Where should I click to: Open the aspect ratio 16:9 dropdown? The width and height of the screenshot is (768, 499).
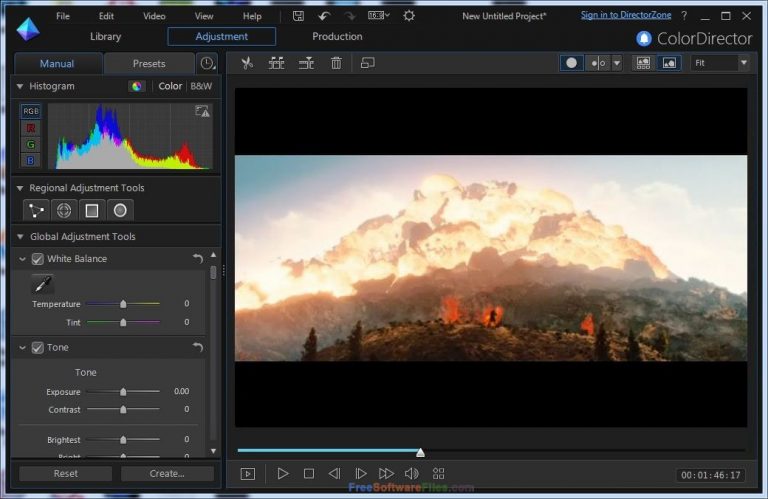(x=379, y=16)
